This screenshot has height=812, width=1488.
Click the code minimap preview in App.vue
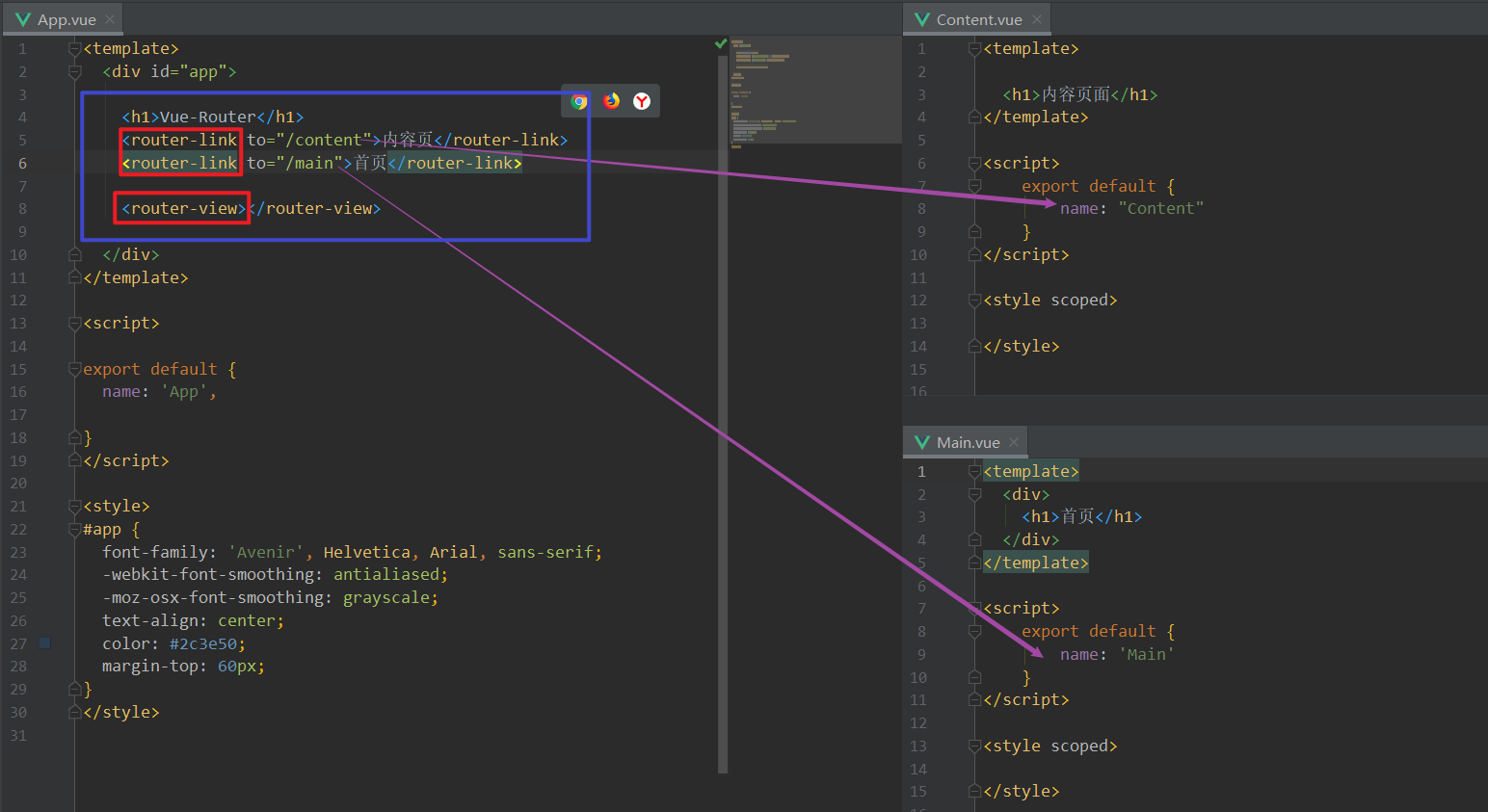click(x=814, y=92)
